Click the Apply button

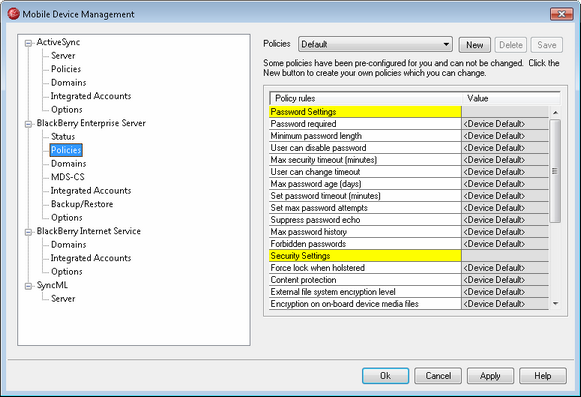point(490,376)
